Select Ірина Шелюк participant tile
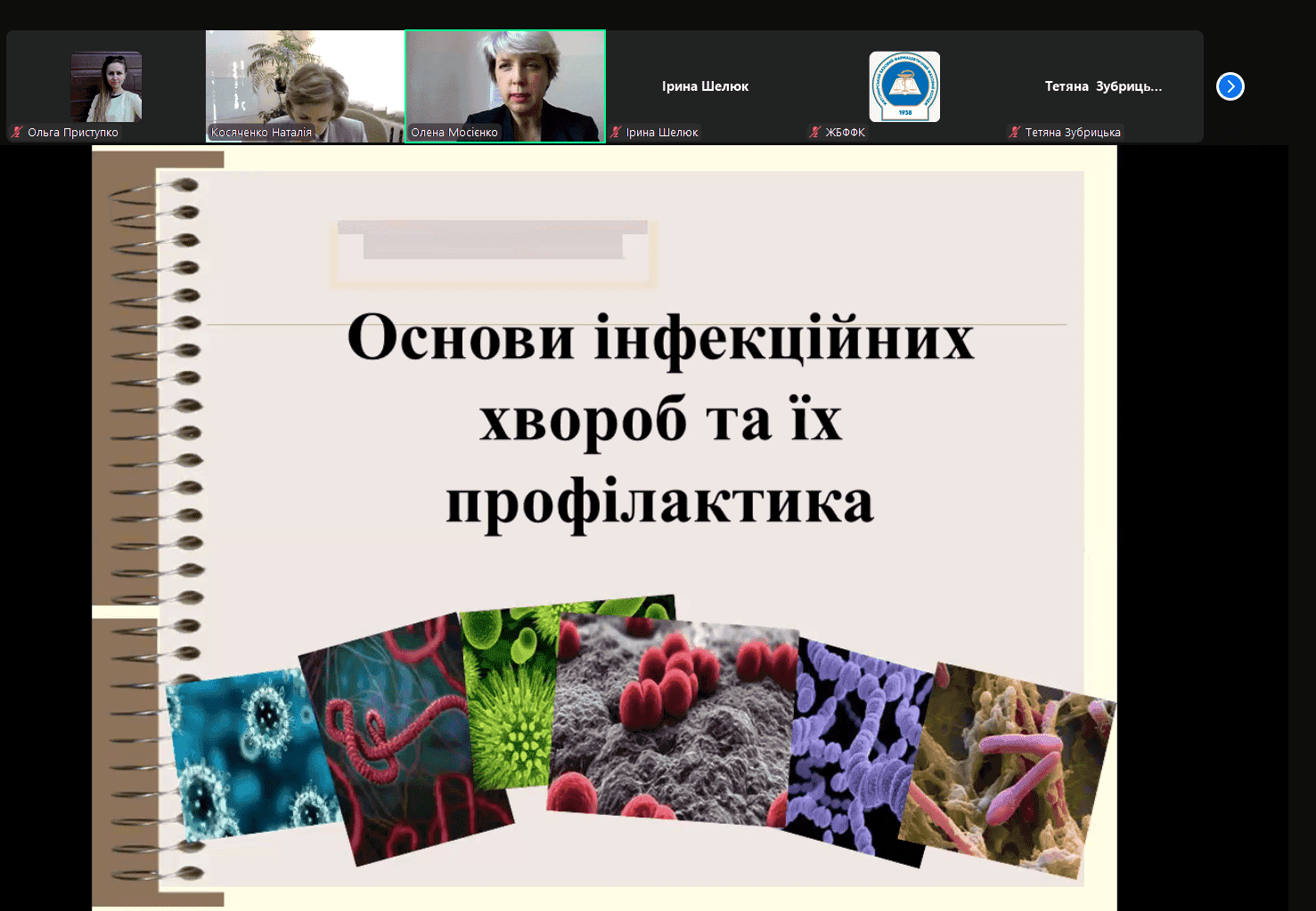Screen dimensions: 1316x911 coord(705,86)
